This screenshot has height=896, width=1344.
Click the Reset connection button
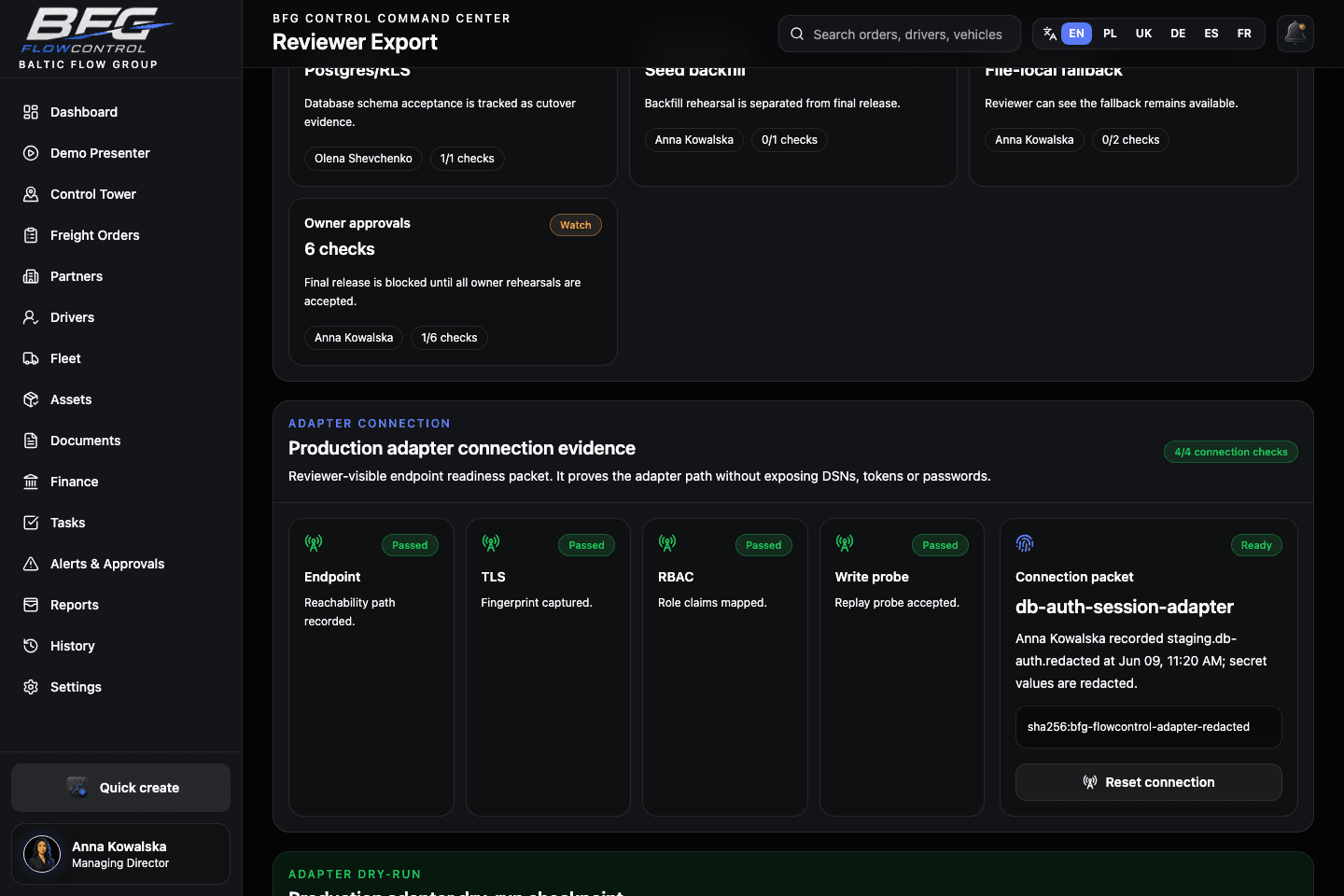tap(1148, 782)
